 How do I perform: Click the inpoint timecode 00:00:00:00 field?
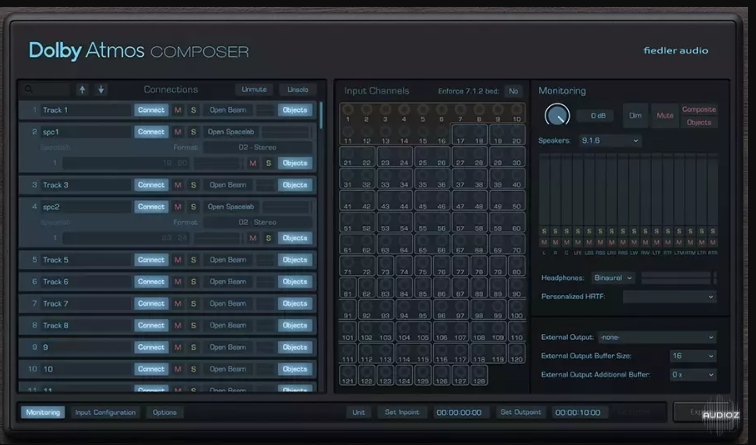point(459,412)
